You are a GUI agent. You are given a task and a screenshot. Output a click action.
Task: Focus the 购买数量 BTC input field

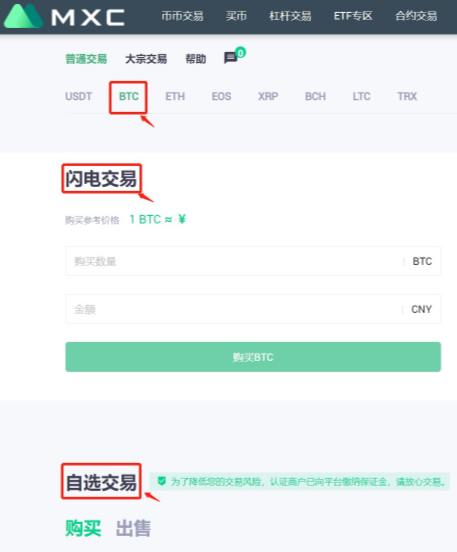(x=253, y=261)
